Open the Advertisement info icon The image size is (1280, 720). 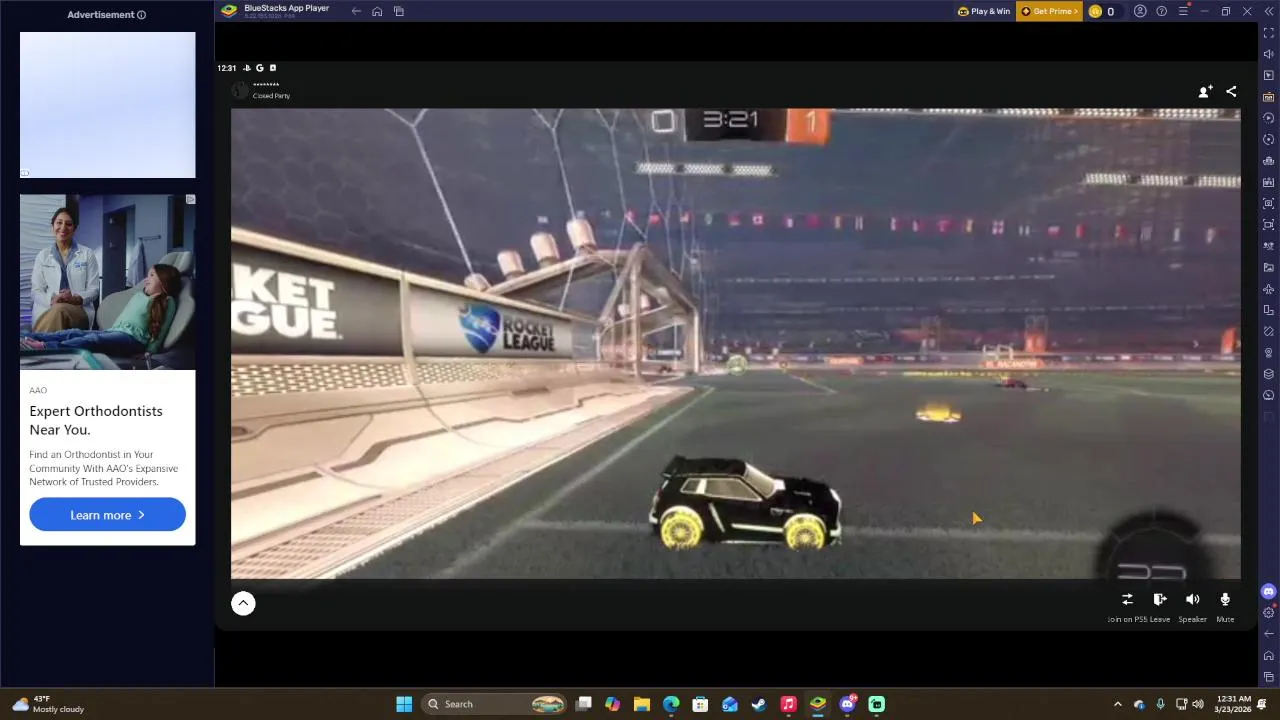[x=141, y=15]
